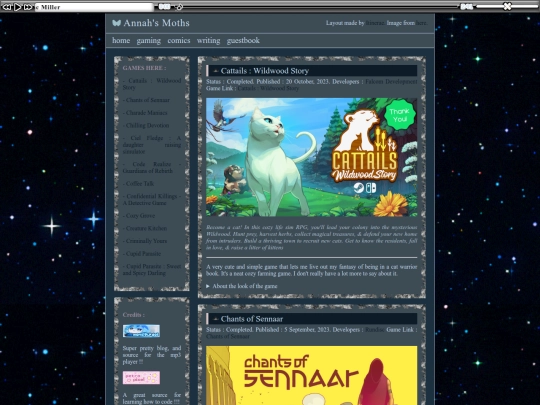Click the butterfly logo icon beside Annah's Moths

[x=116, y=23]
